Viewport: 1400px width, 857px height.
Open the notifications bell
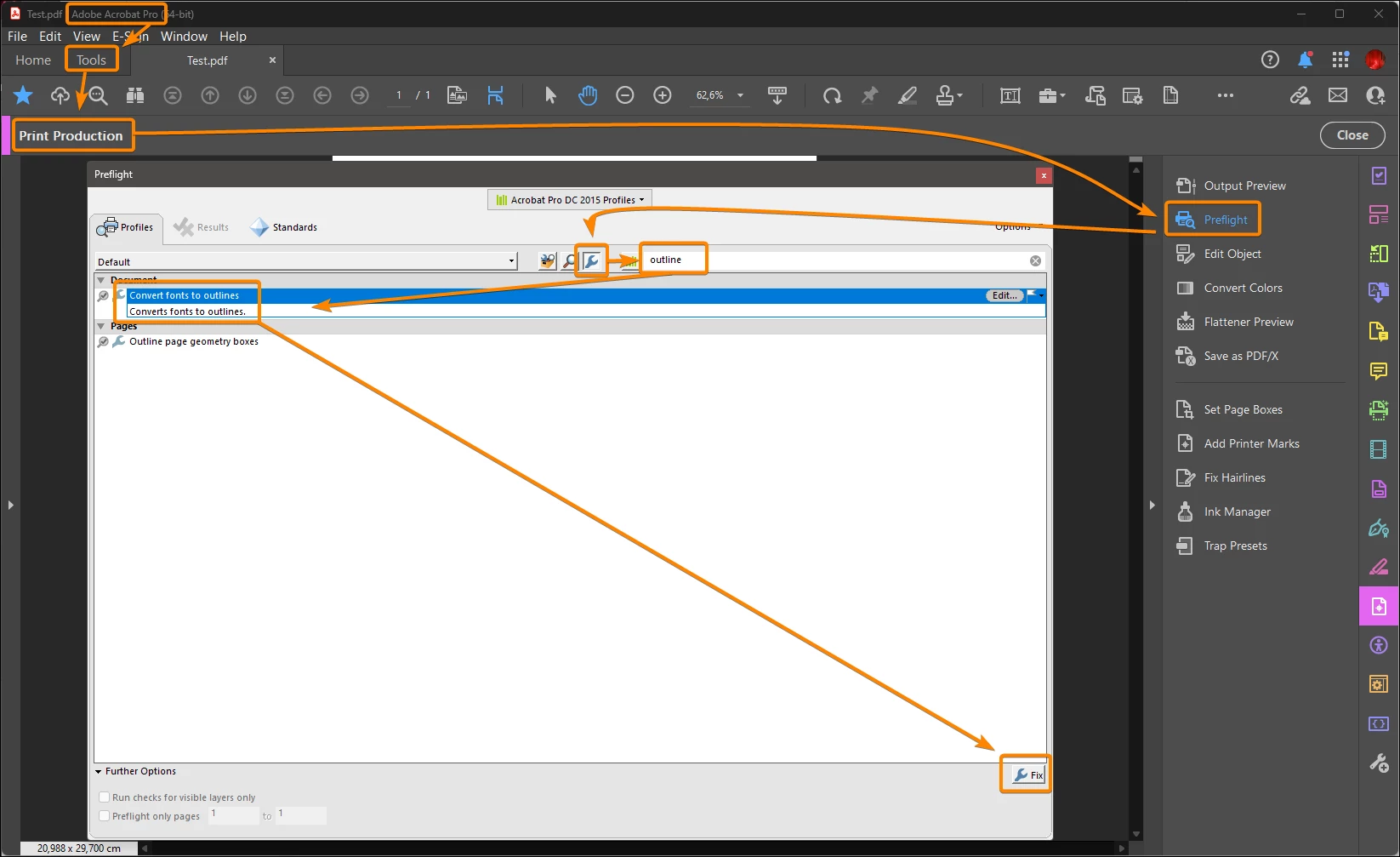1306,60
